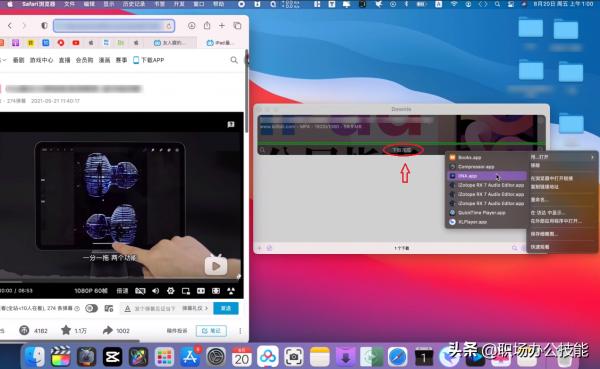Open danmaku settings icon

click(109, 308)
